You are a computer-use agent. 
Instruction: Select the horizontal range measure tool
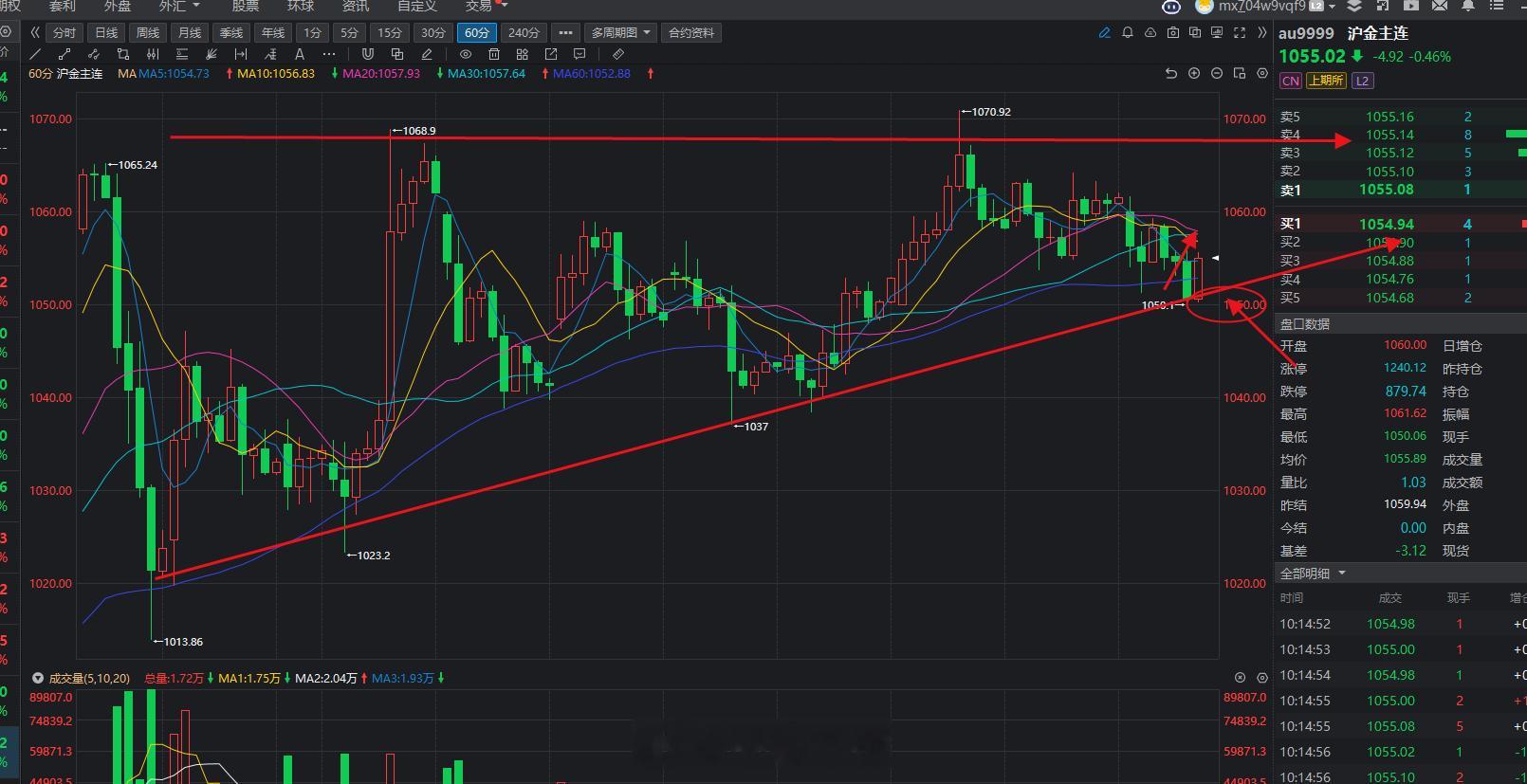click(x=241, y=54)
